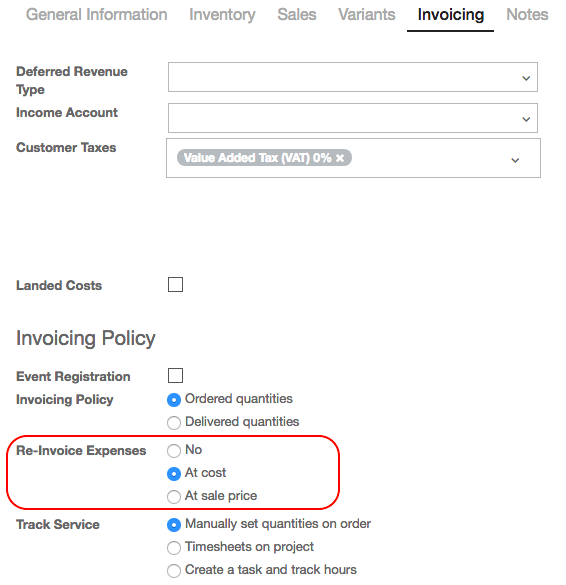The width and height of the screenshot is (566, 585).
Task: Choose At sale price re-invoice option
Action: 174,497
